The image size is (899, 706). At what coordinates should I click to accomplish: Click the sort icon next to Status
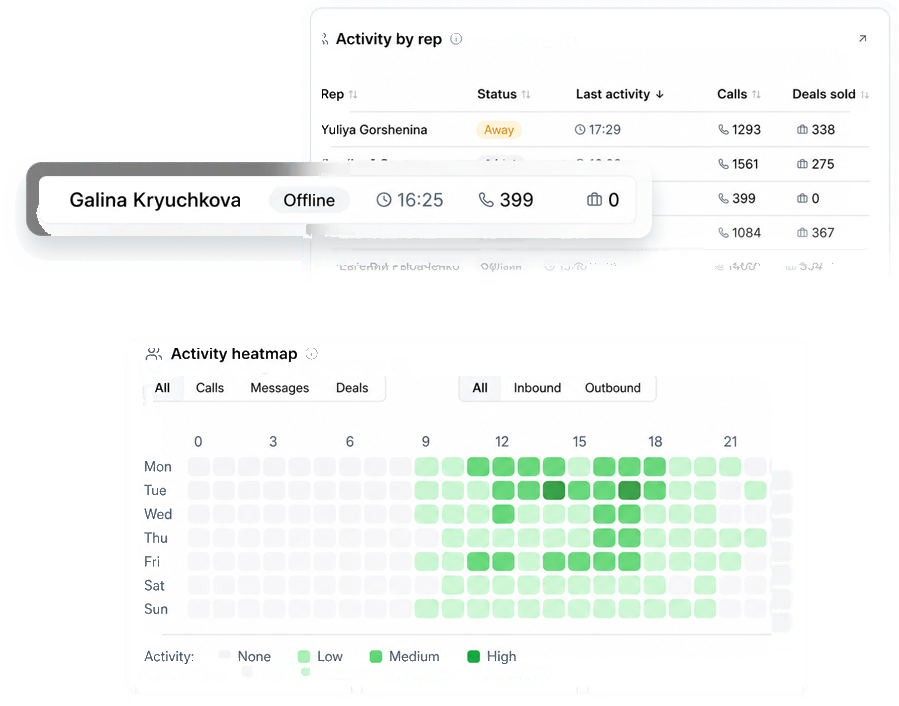(526, 94)
